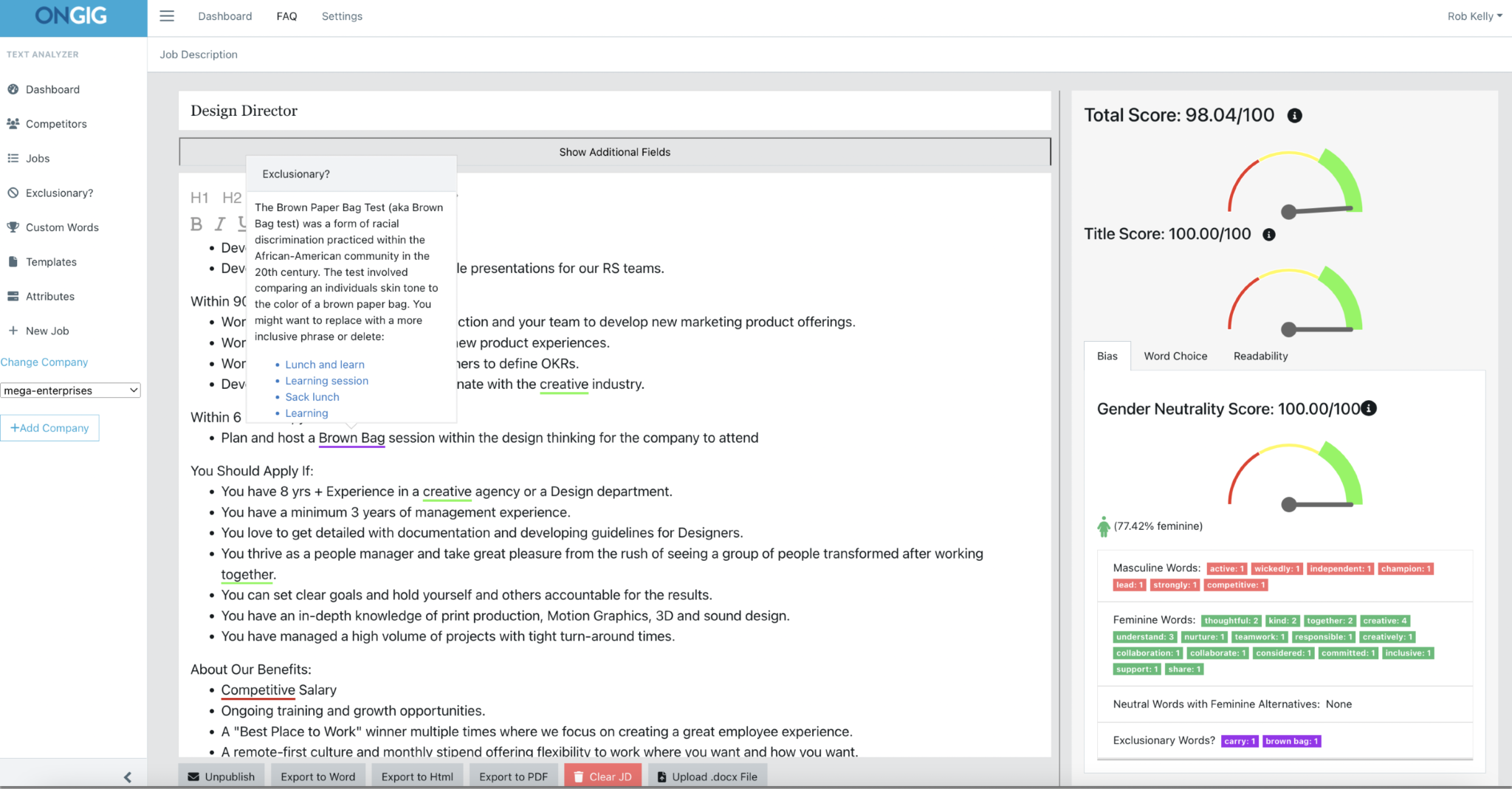
Task: Click the Add Company button
Action: [x=49, y=427]
